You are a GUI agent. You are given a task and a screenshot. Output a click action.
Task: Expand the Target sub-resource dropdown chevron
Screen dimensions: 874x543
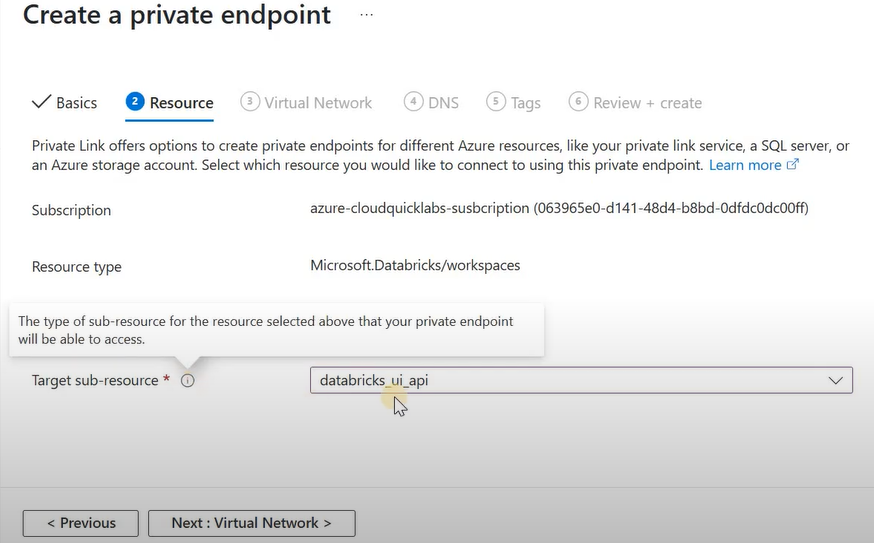click(836, 381)
